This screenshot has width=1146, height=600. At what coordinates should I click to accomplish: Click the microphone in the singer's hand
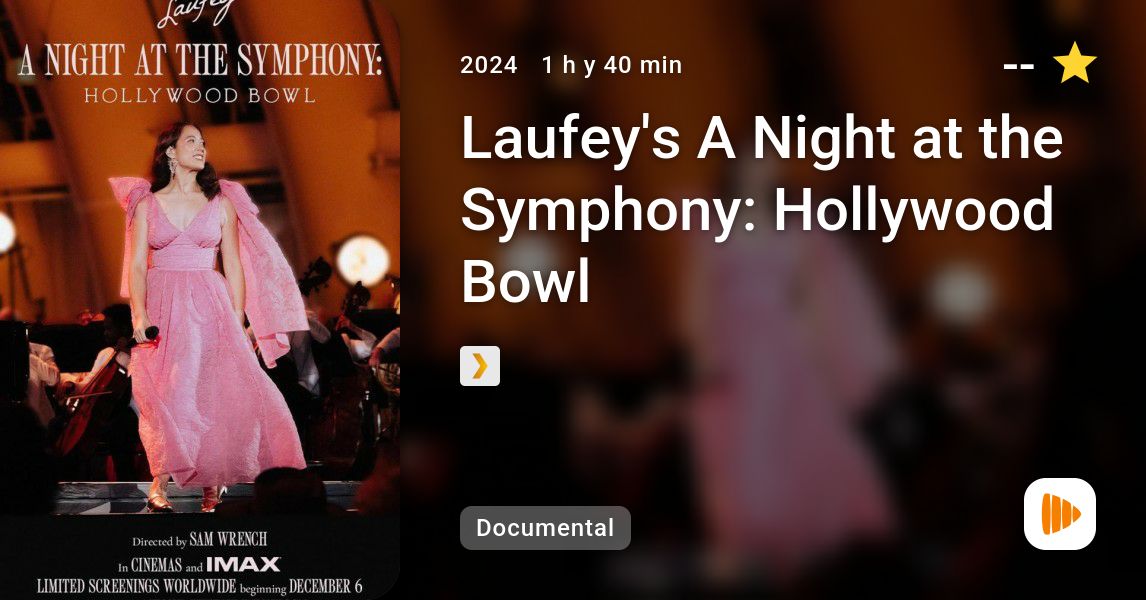pos(148,335)
